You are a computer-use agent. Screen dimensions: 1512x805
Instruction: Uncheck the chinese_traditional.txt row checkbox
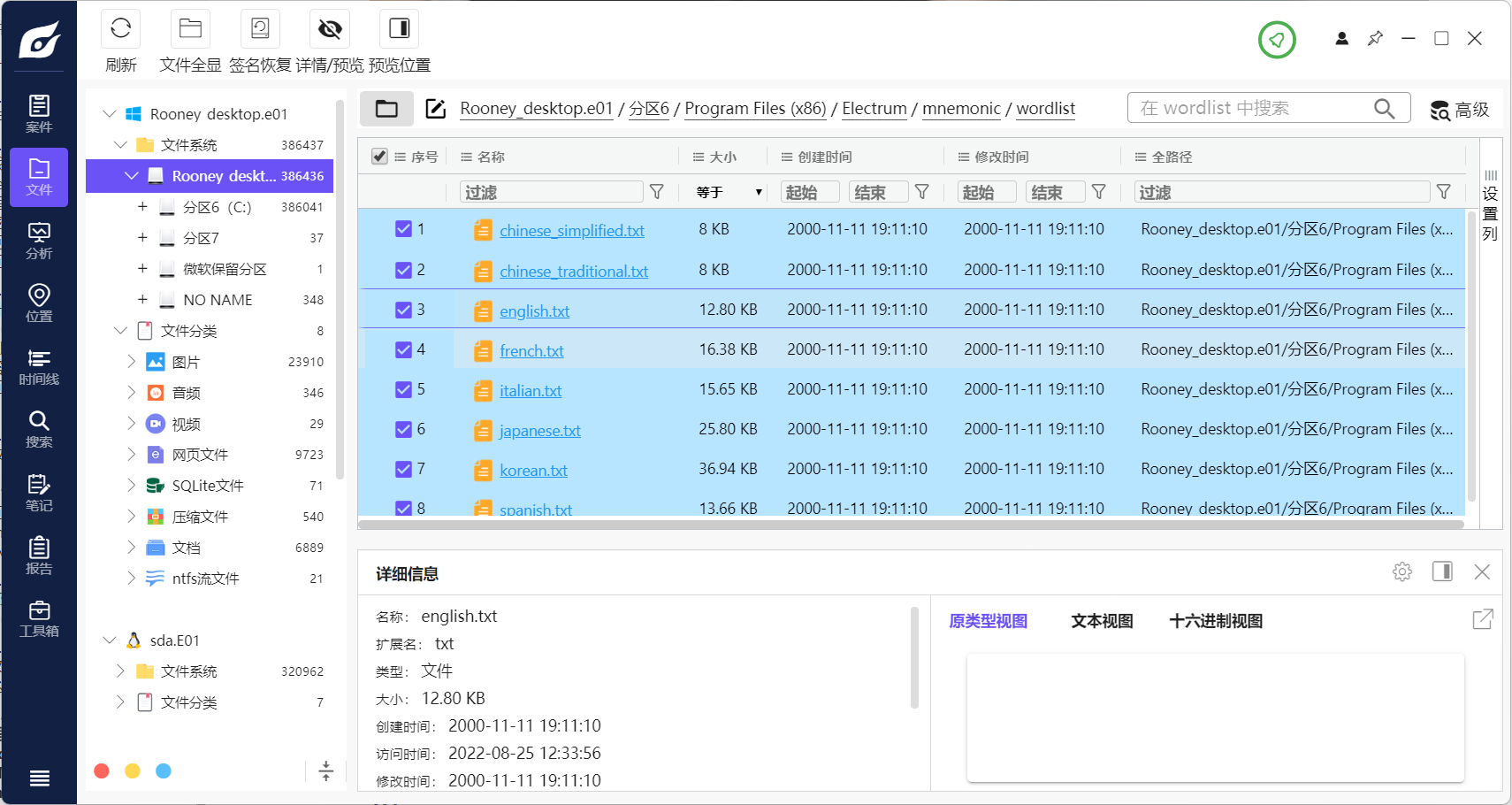pyautogui.click(x=403, y=270)
